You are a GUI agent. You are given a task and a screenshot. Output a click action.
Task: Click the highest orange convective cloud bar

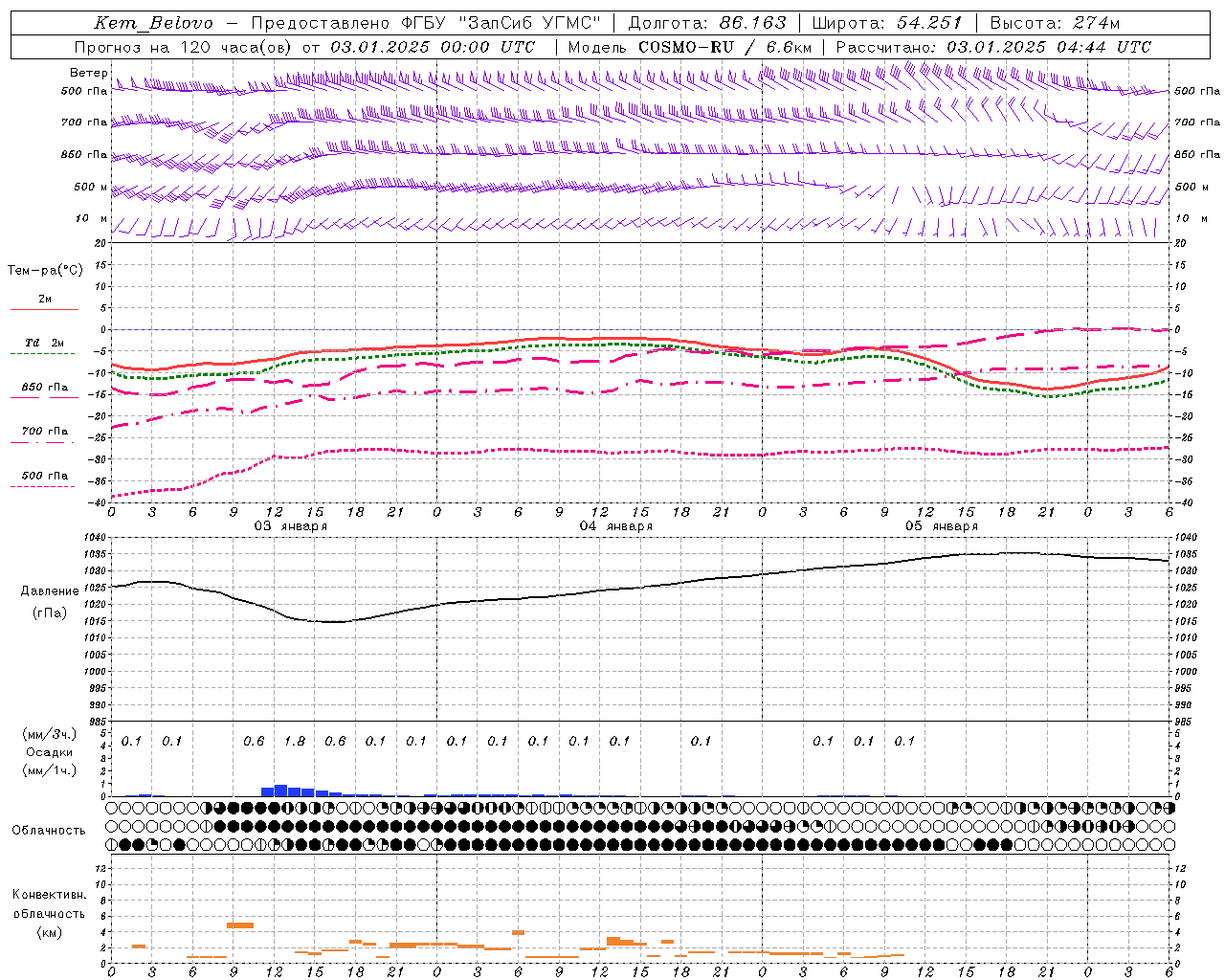(x=240, y=925)
